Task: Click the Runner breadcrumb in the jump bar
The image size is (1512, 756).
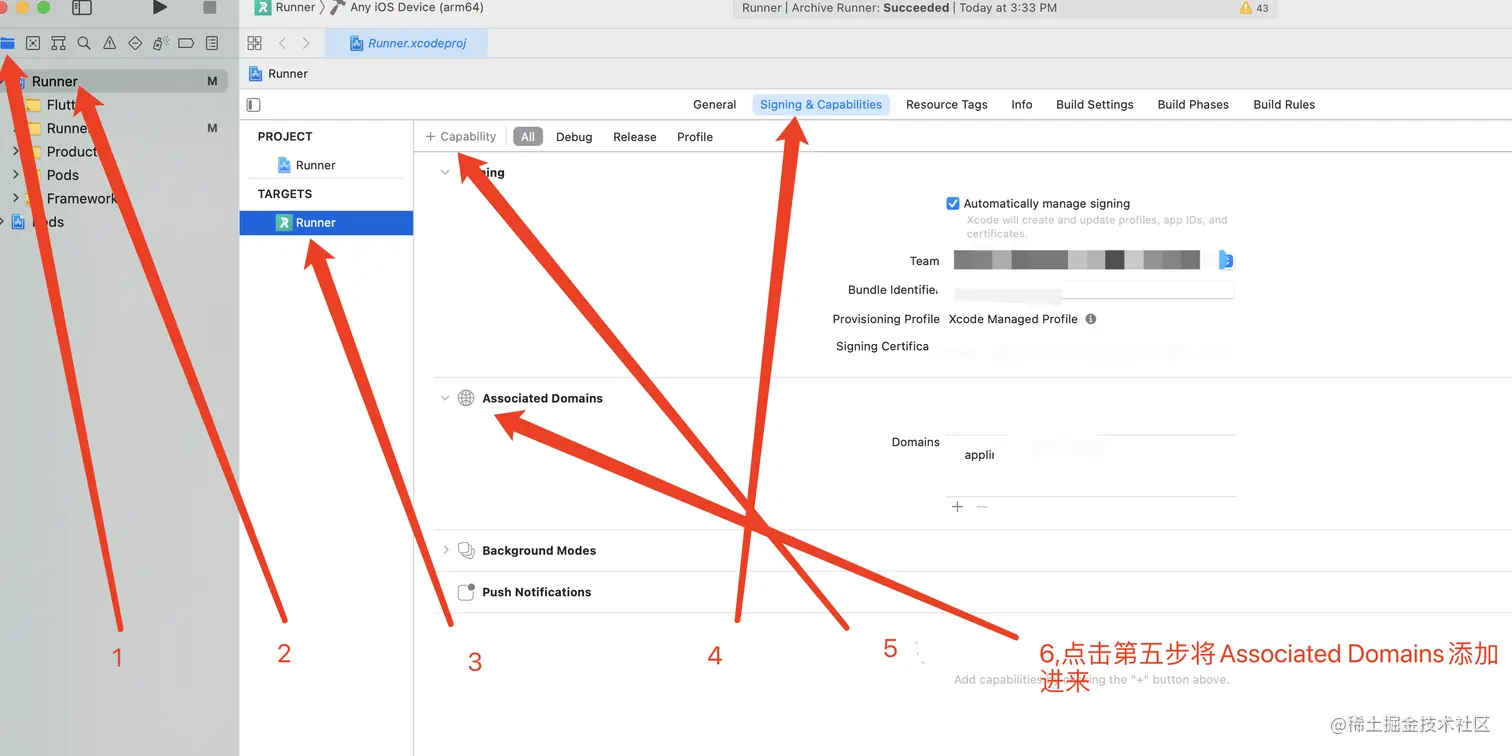Action: coord(278,73)
